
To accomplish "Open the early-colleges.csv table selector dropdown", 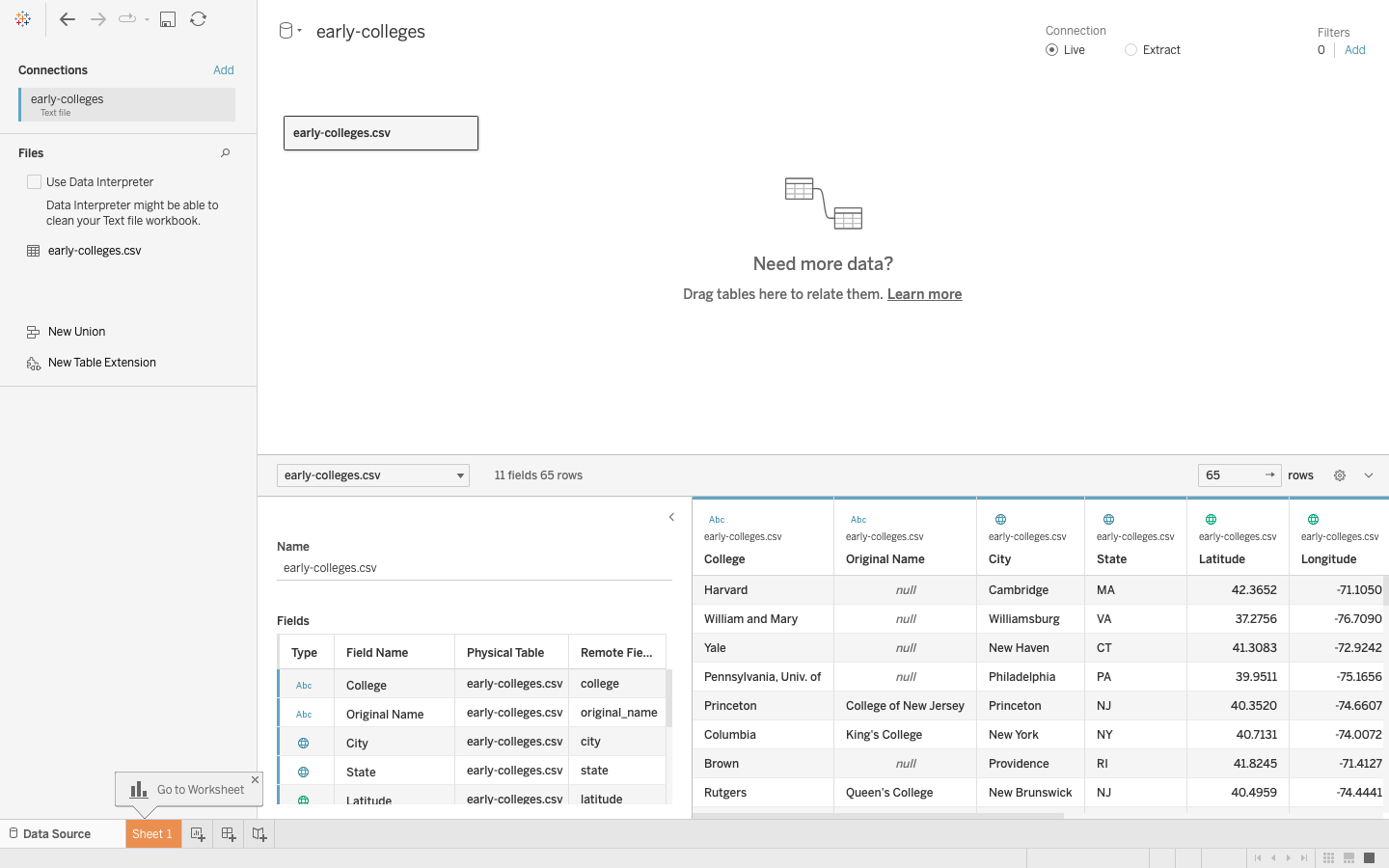I will [373, 475].
